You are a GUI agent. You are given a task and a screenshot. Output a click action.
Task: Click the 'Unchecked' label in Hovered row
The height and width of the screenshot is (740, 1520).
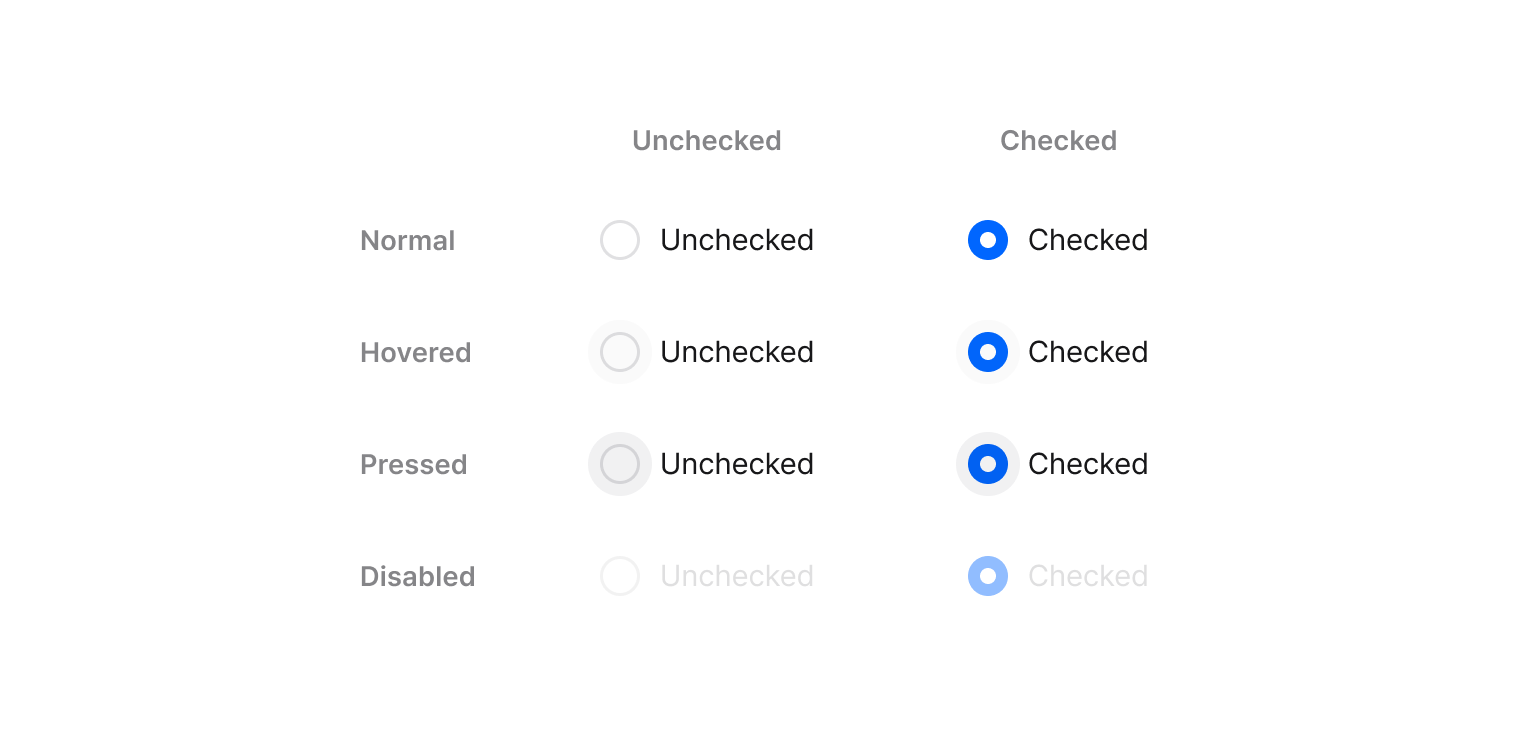tap(737, 352)
